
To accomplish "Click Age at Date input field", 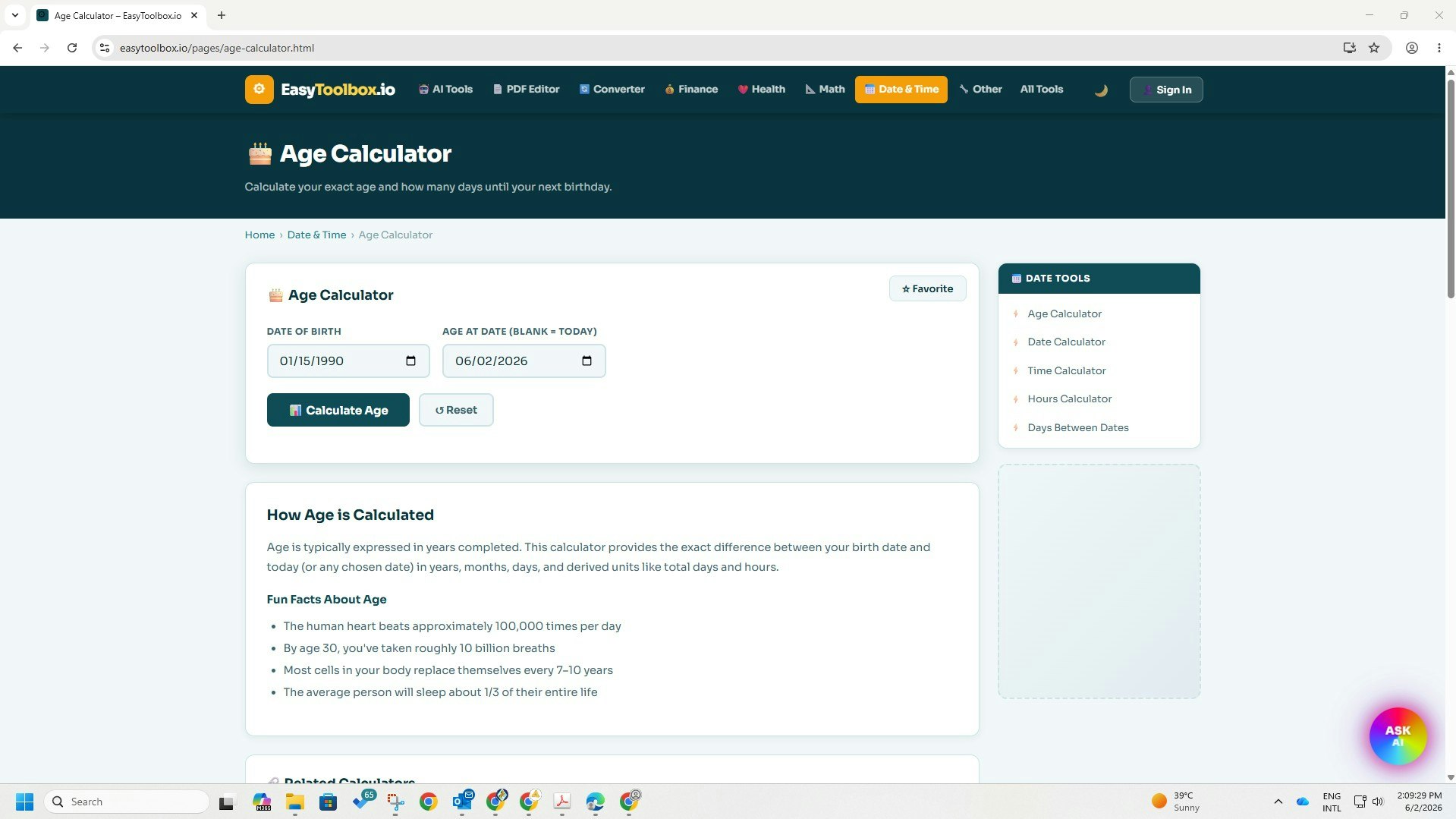I will click(x=524, y=361).
